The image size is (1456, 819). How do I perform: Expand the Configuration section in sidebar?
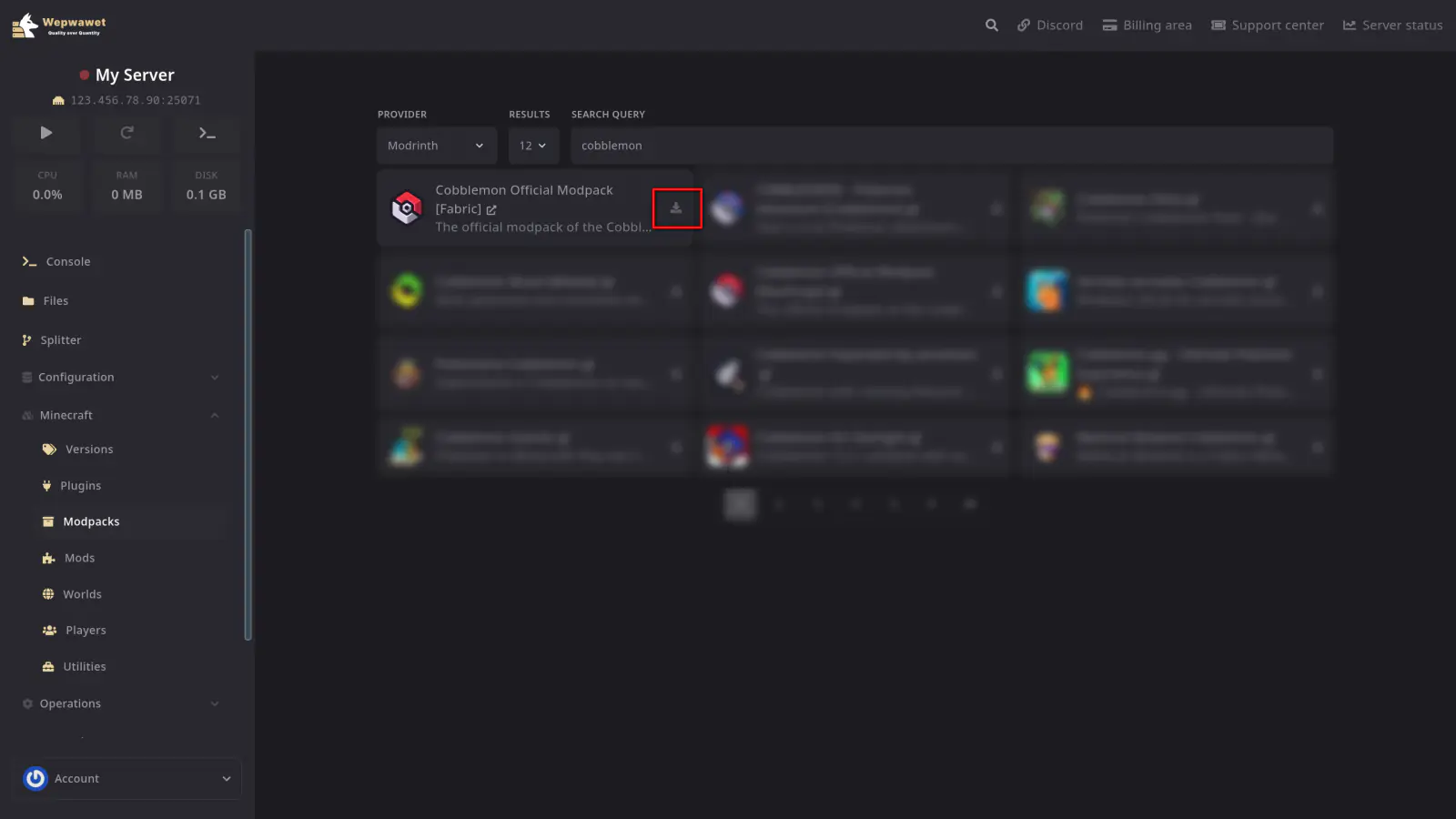pos(121,377)
